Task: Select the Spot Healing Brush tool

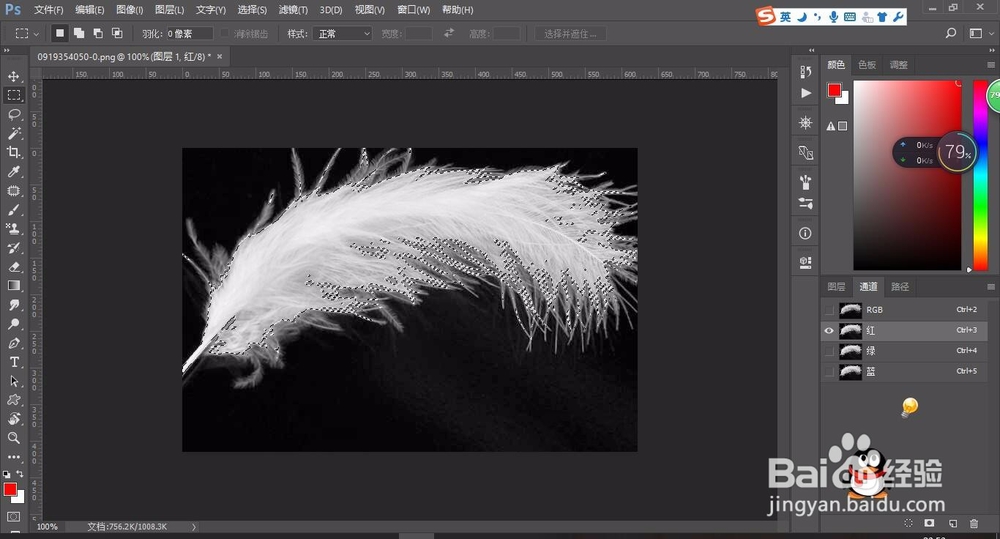Action: (13, 190)
